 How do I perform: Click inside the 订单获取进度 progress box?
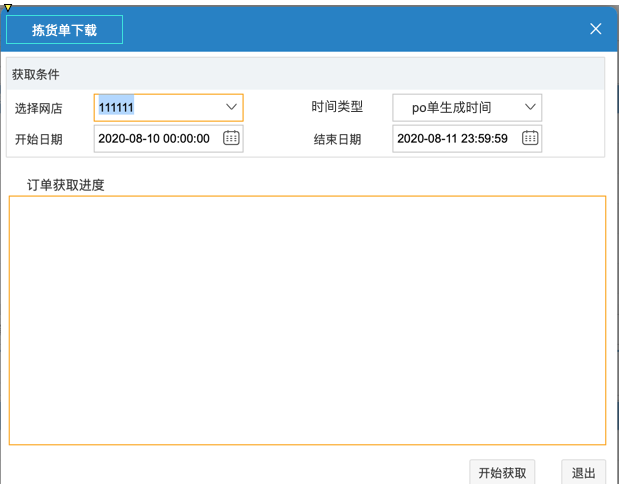click(307, 320)
